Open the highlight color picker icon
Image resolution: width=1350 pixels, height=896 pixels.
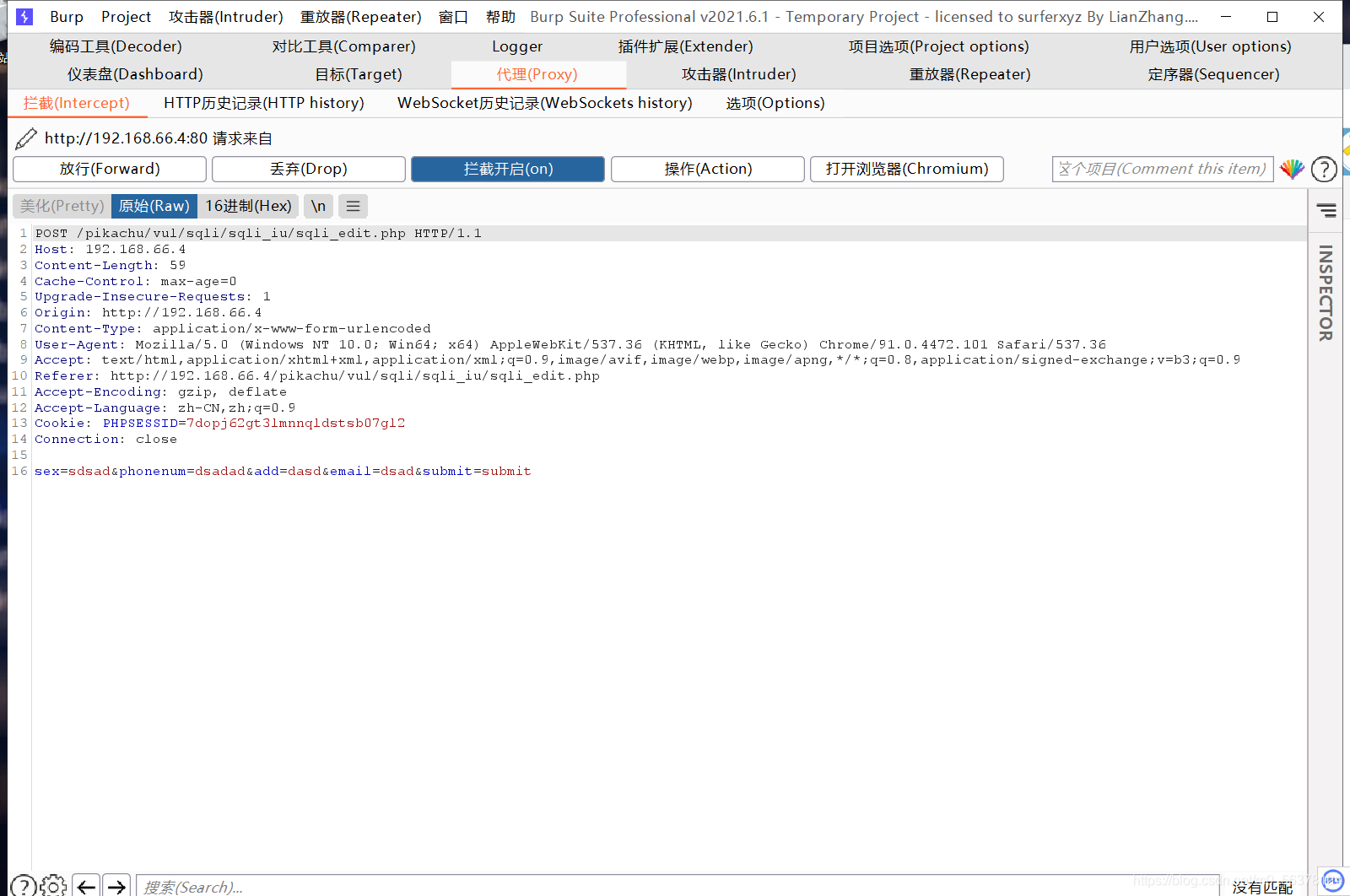tap(1292, 169)
